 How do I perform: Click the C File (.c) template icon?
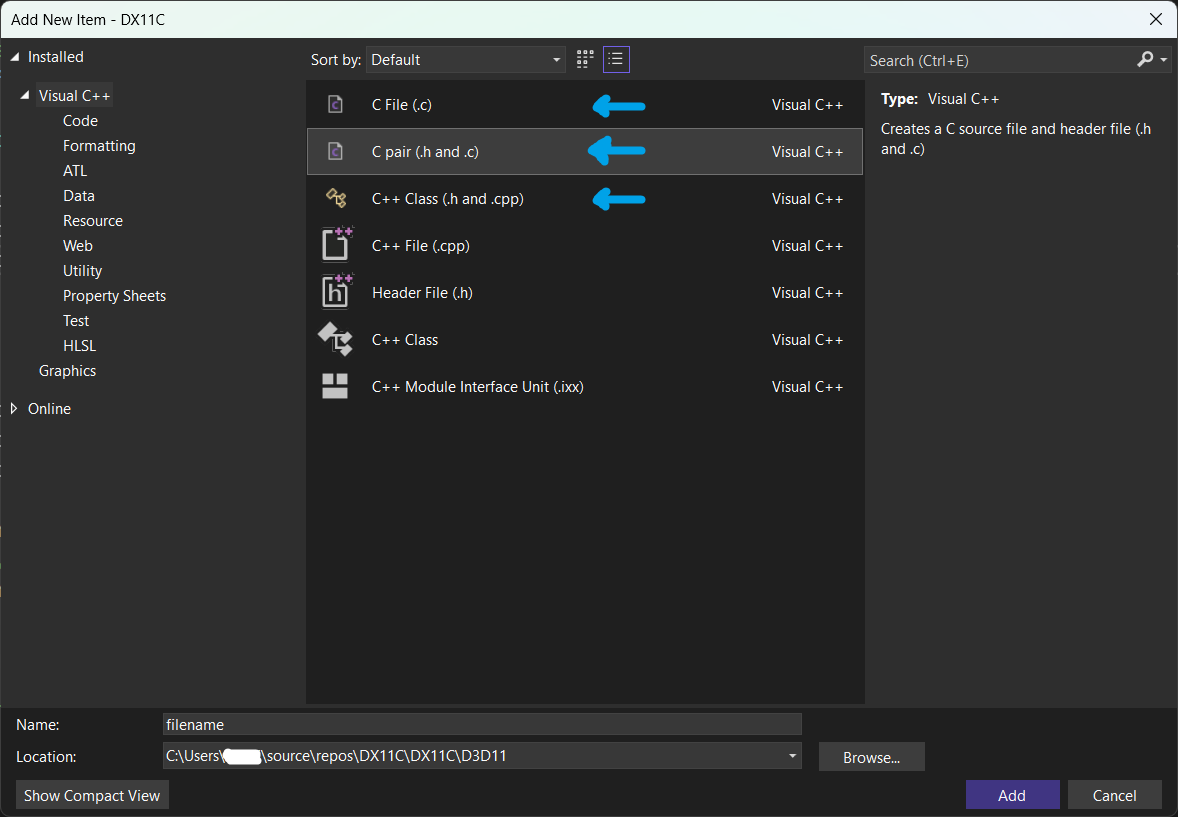[x=336, y=105]
